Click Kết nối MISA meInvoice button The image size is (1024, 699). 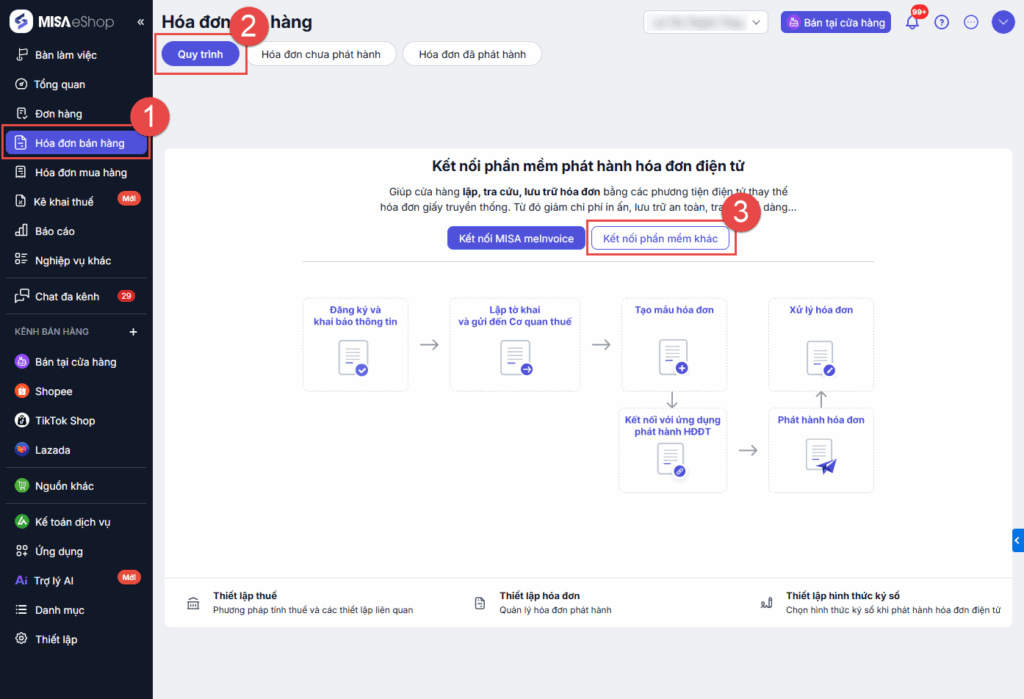pos(516,238)
